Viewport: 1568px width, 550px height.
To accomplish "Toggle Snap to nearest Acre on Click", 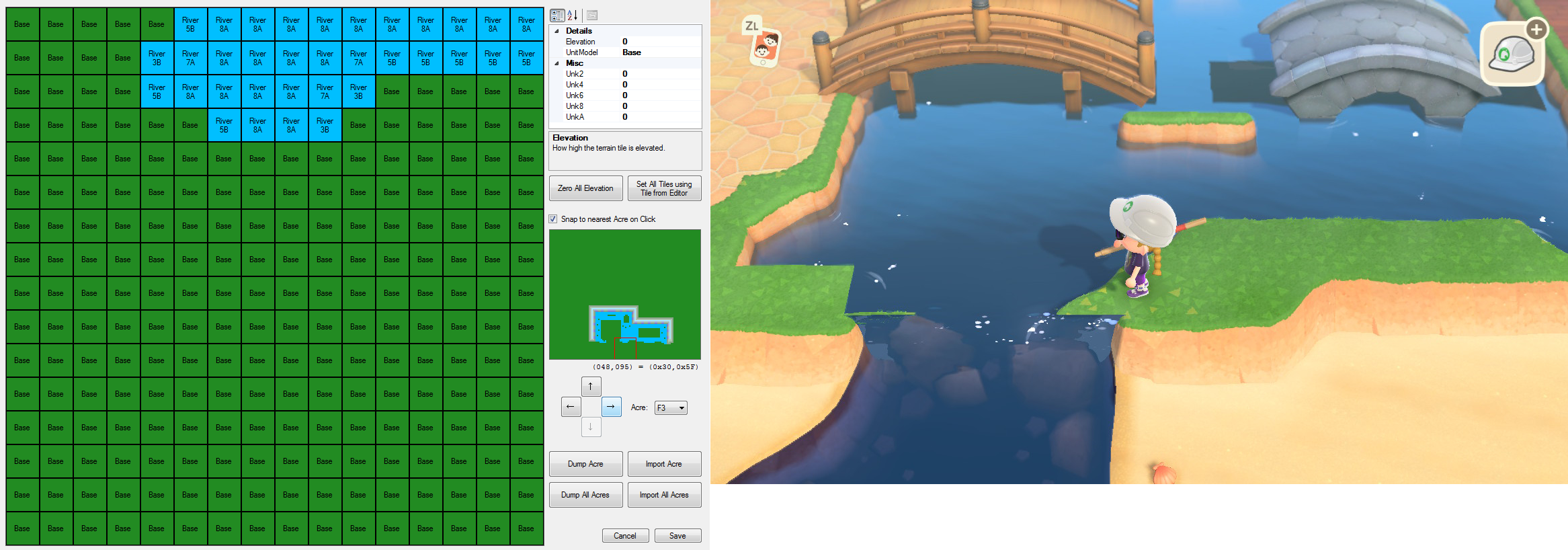I will [553, 219].
